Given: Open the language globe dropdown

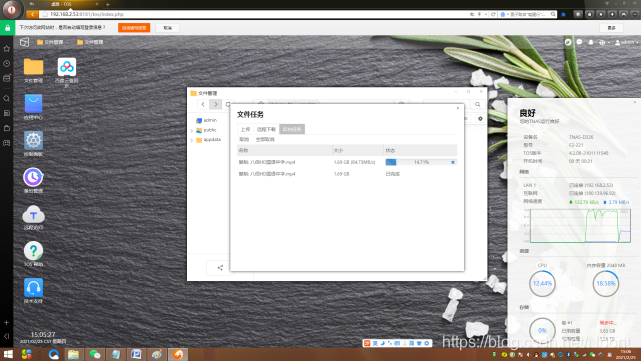Looking at the screenshot, I should pos(604,42).
